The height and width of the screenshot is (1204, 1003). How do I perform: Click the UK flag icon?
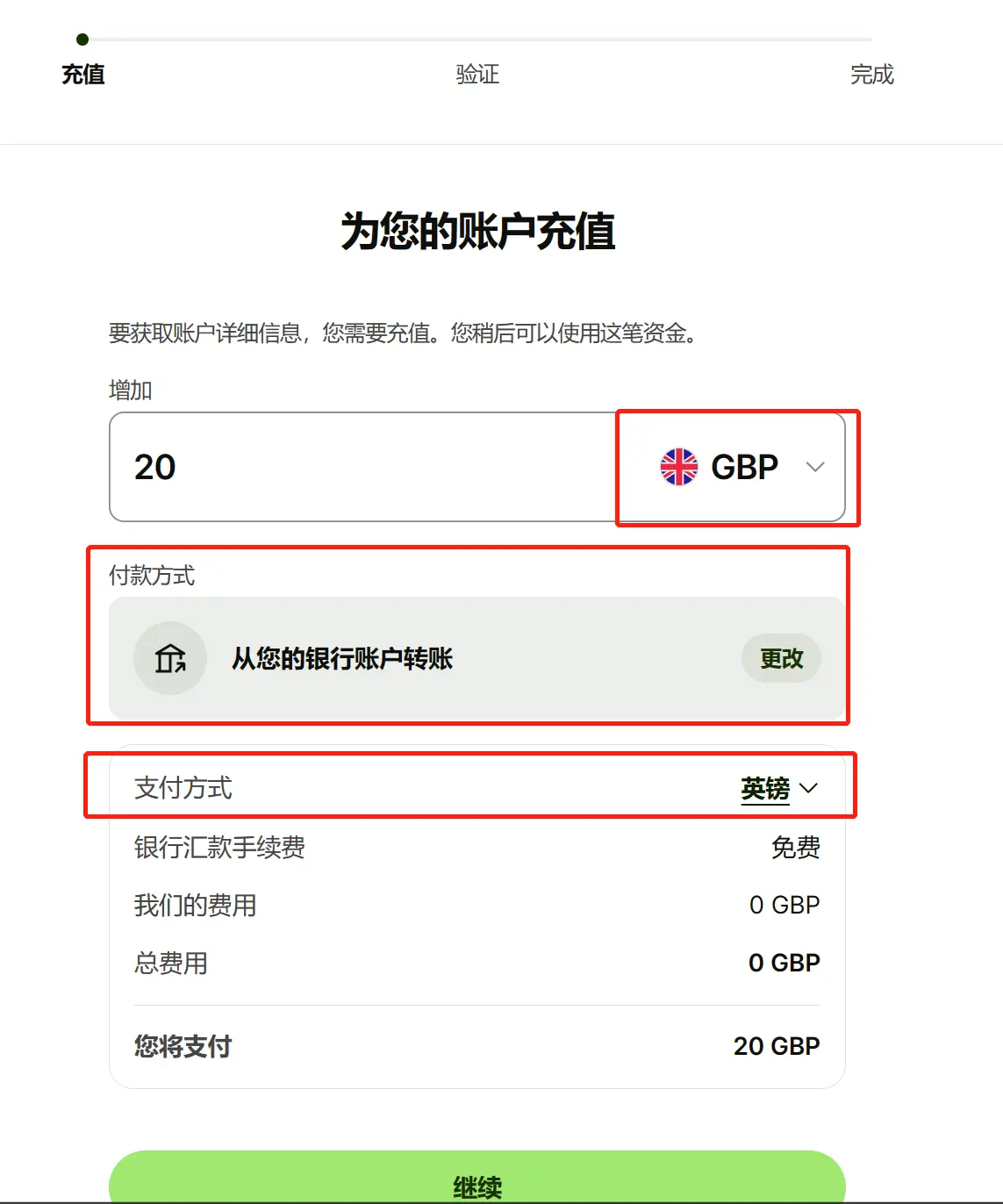[x=678, y=467]
